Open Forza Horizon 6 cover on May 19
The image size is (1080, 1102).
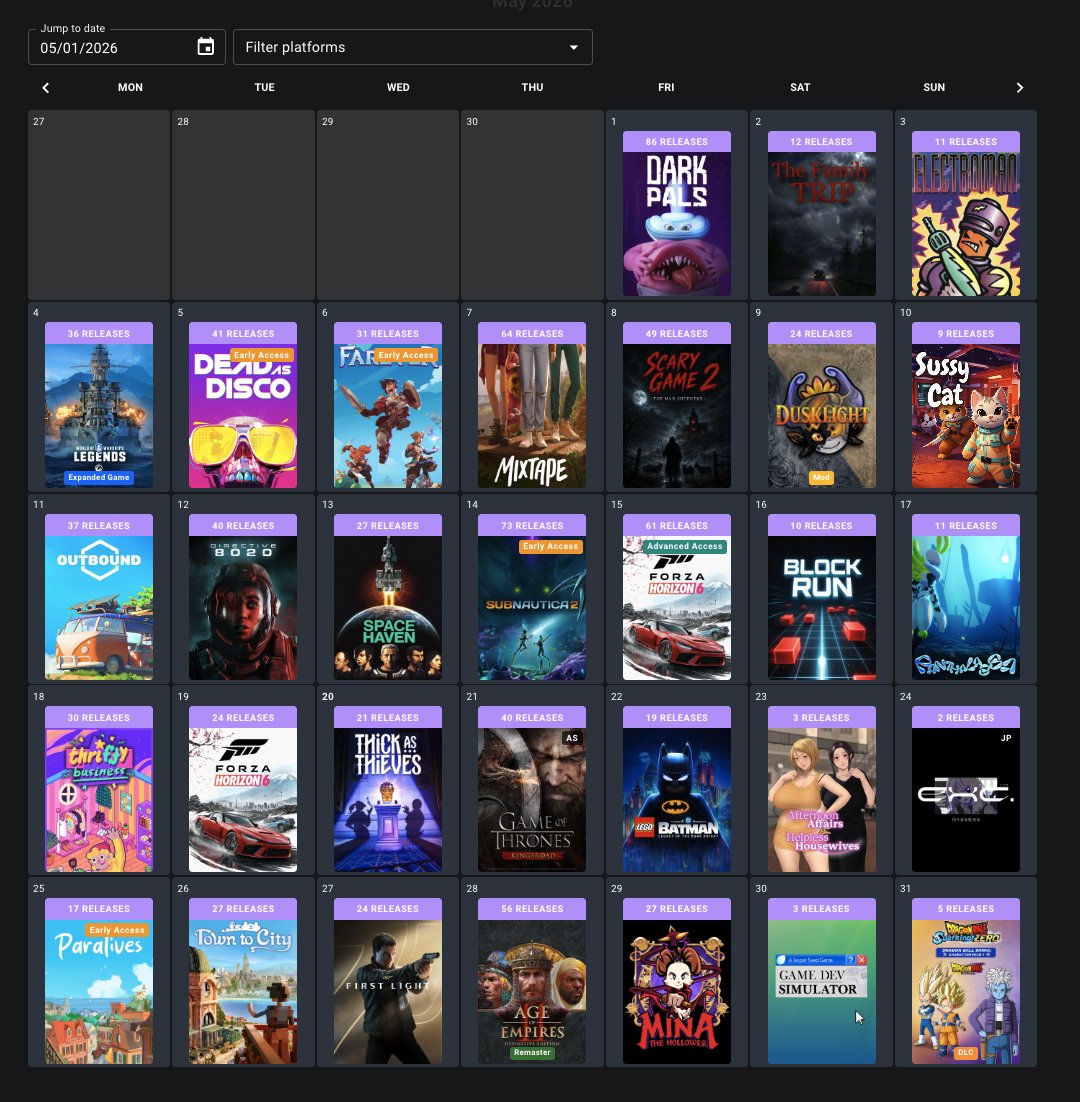coord(243,800)
